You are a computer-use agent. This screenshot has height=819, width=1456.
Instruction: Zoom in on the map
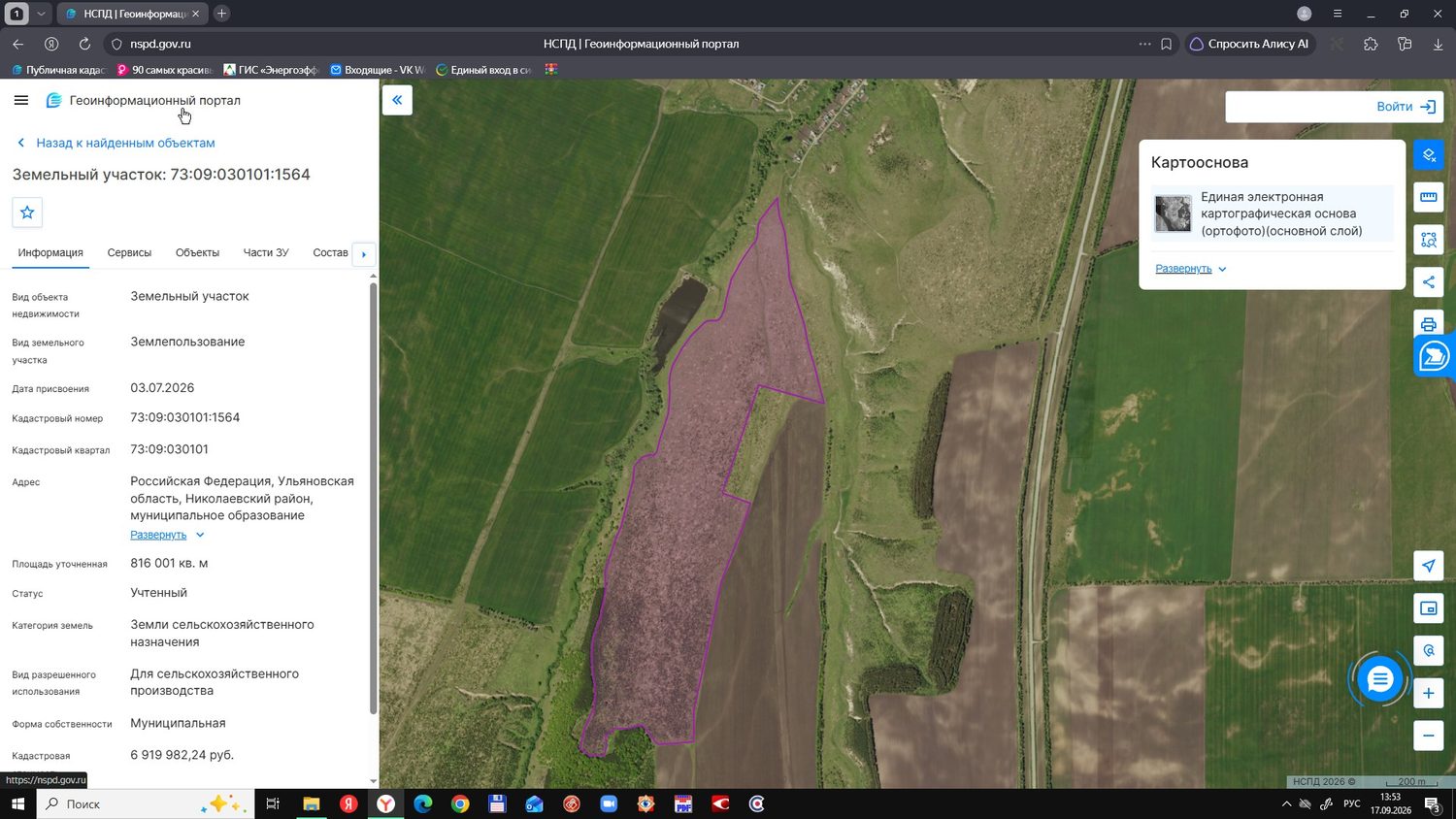click(1429, 693)
